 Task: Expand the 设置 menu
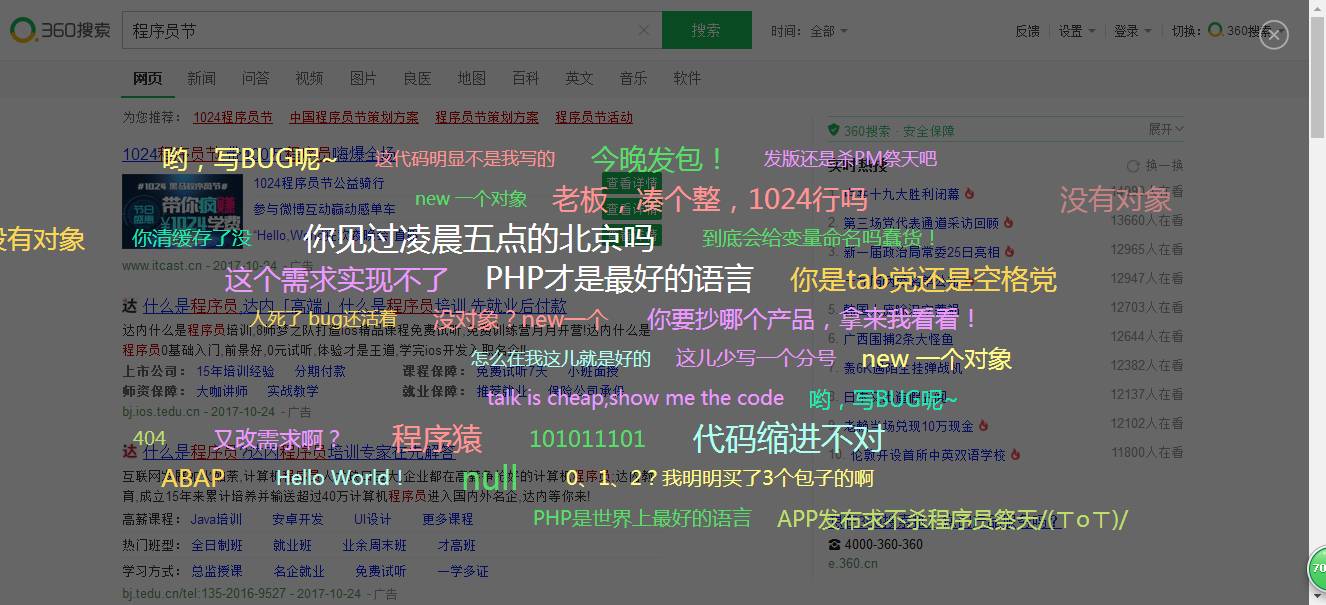(1076, 31)
